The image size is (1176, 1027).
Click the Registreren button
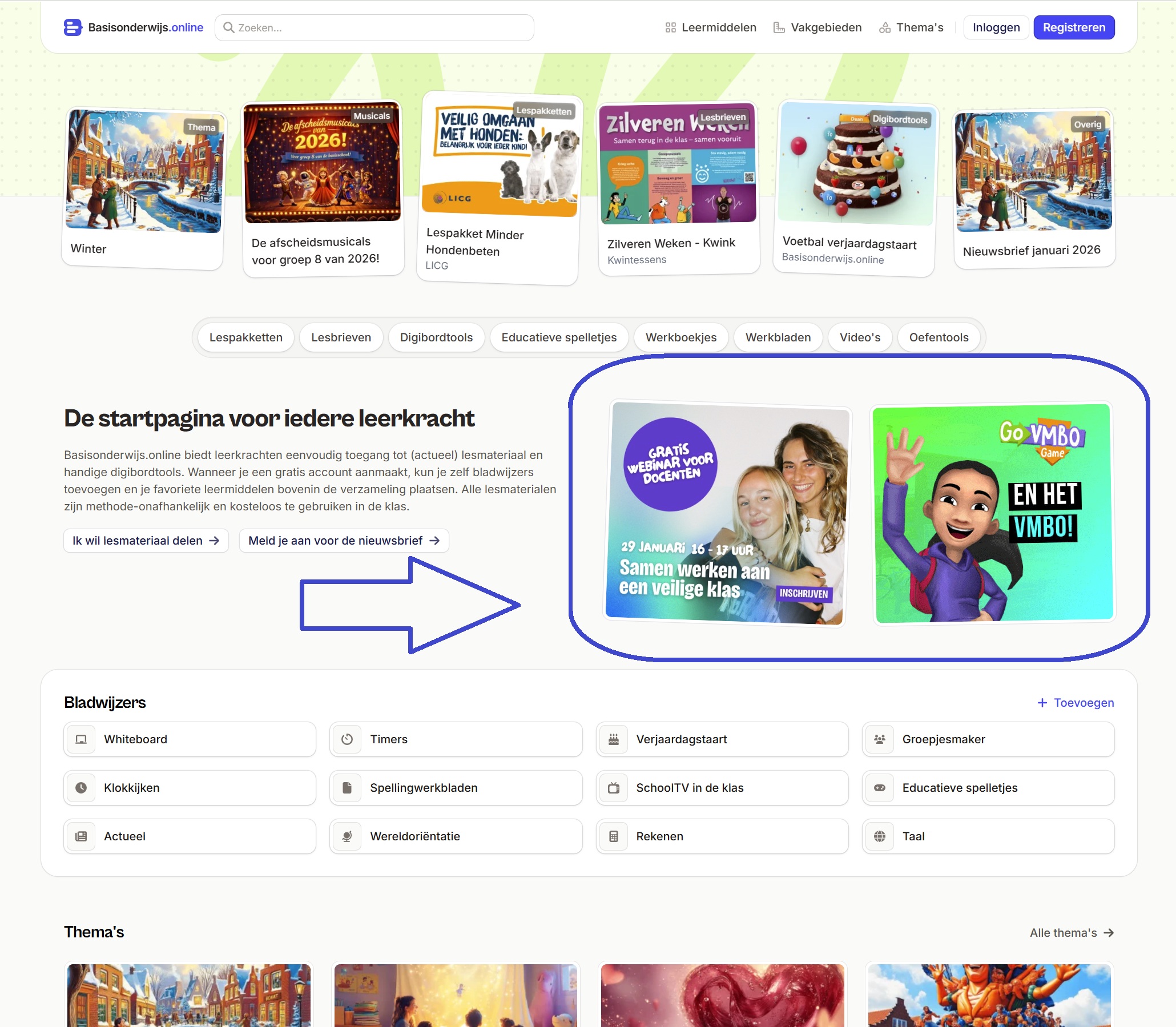[1074, 27]
